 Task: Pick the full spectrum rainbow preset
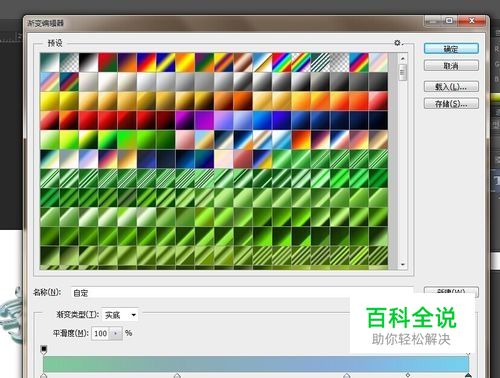[282, 62]
